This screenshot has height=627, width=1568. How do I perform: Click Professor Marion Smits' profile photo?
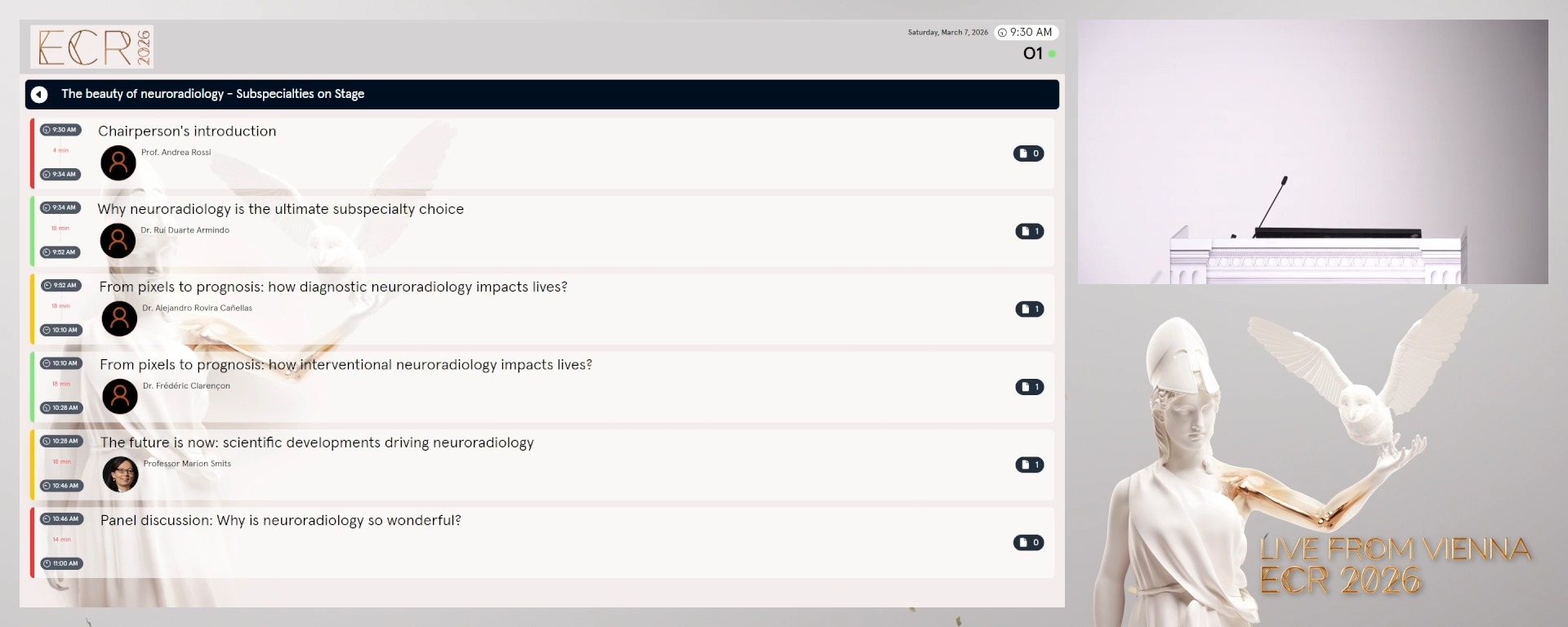[121, 474]
